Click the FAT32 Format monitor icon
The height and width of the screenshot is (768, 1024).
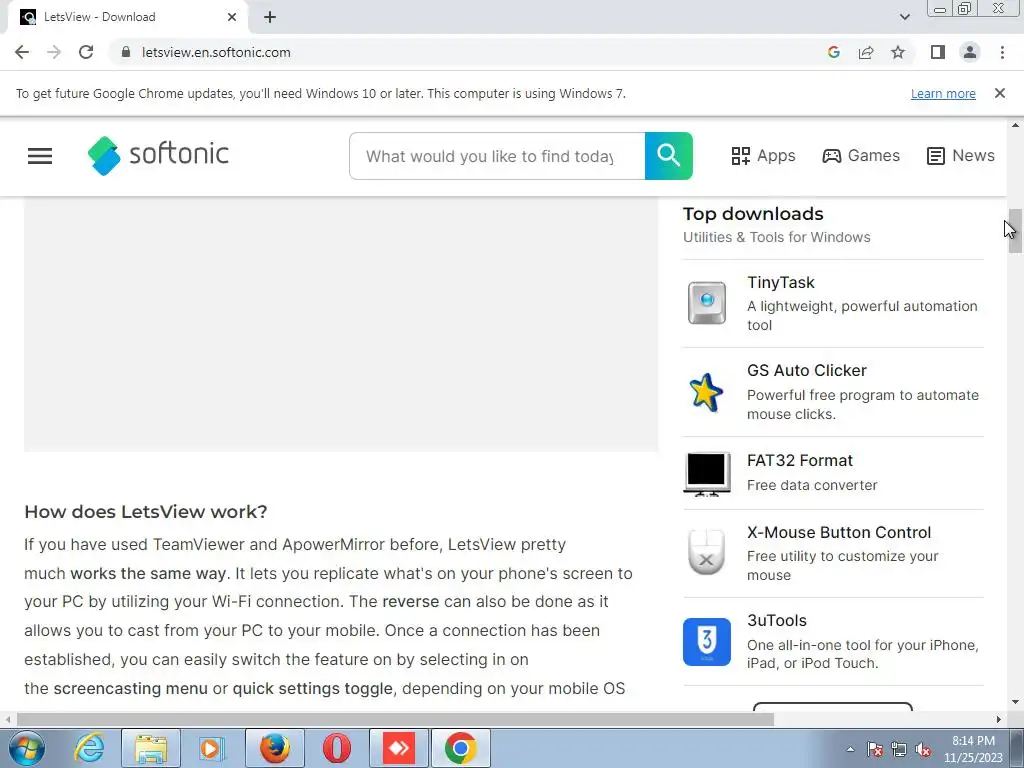[707, 473]
